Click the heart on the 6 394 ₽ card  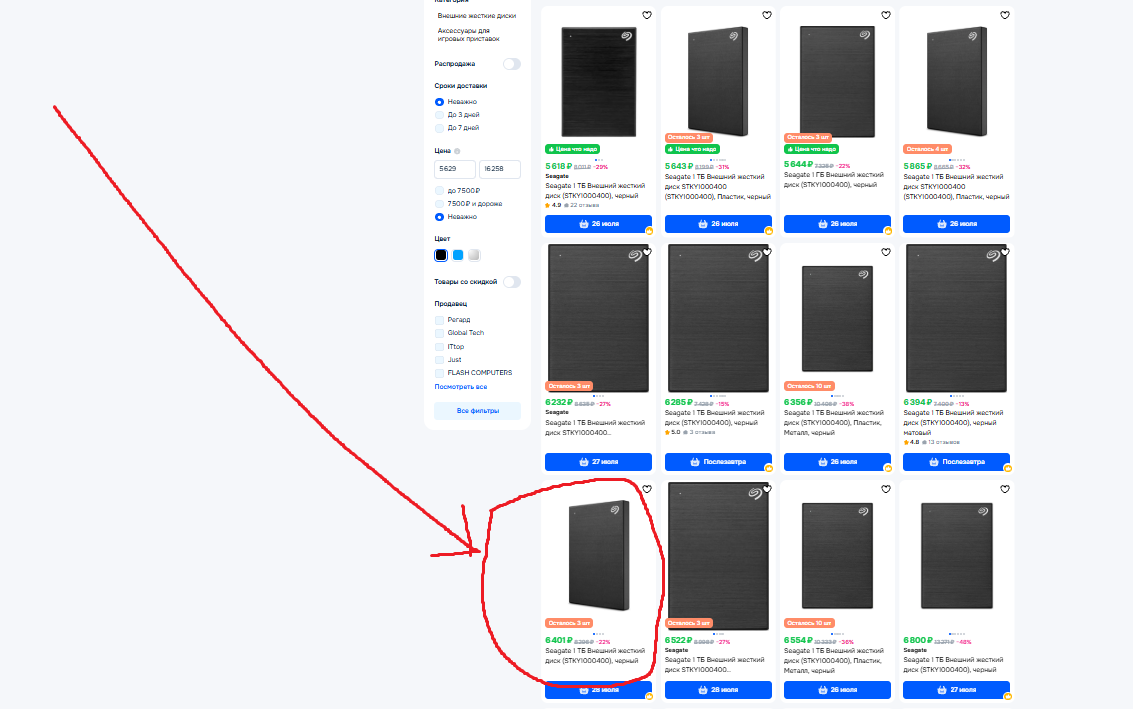click(x=1005, y=252)
